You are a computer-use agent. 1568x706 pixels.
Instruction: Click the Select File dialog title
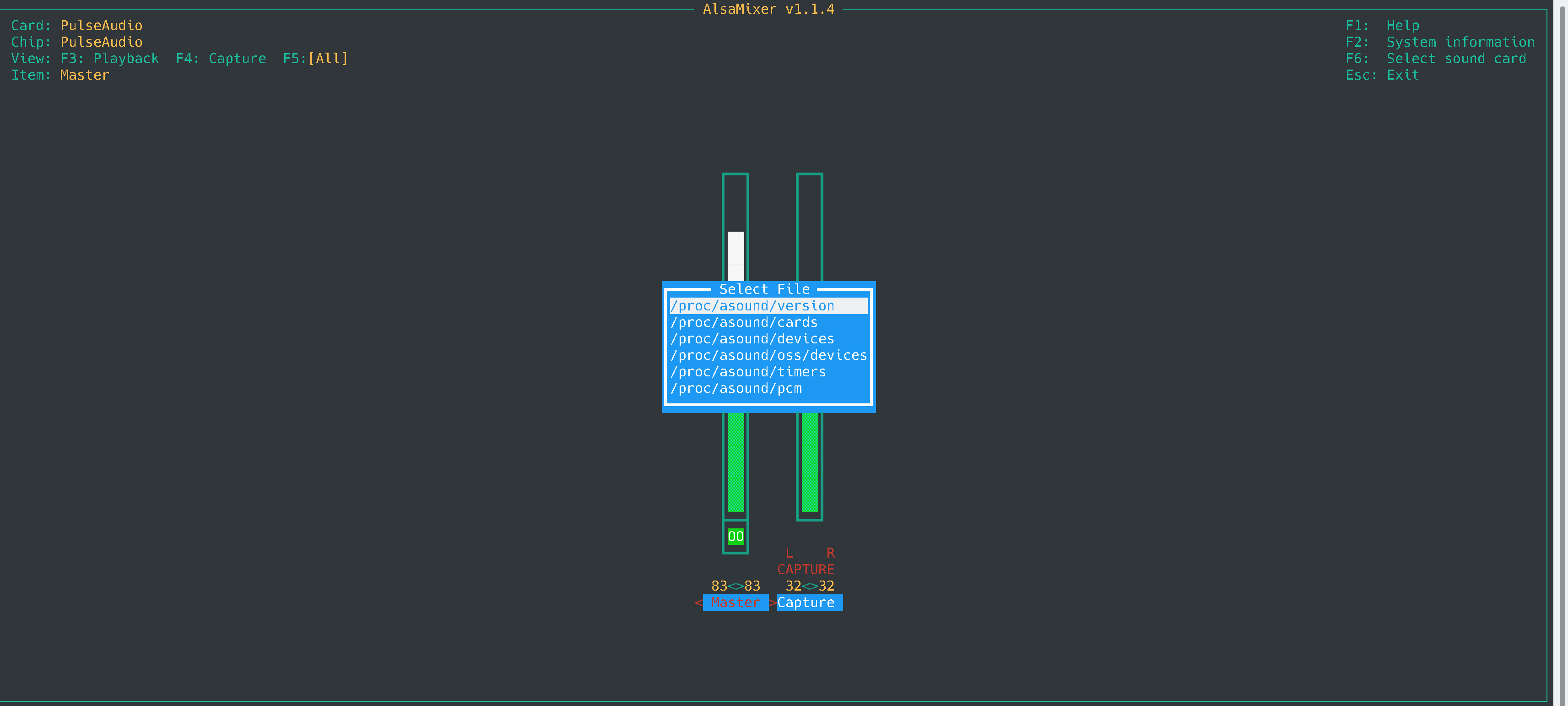point(764,289)
